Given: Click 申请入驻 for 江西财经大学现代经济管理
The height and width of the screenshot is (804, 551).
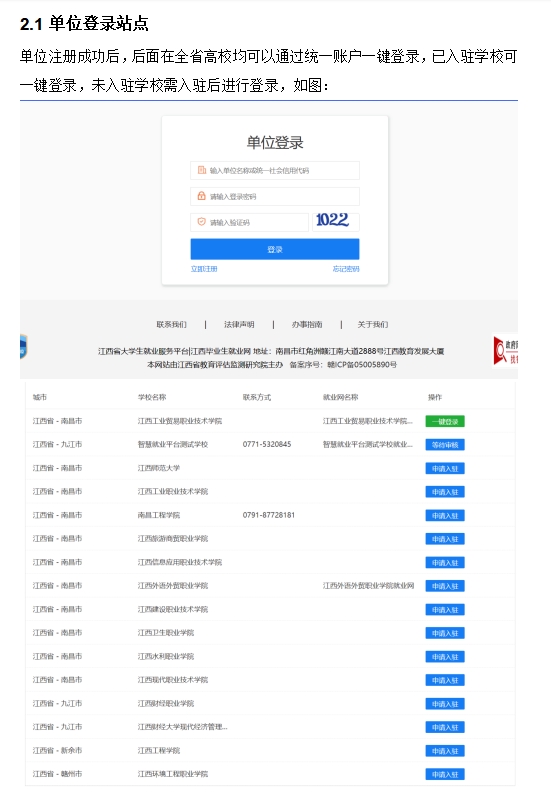Looking at the screenshot, I should pyautogui.click(x=445, y=728).
